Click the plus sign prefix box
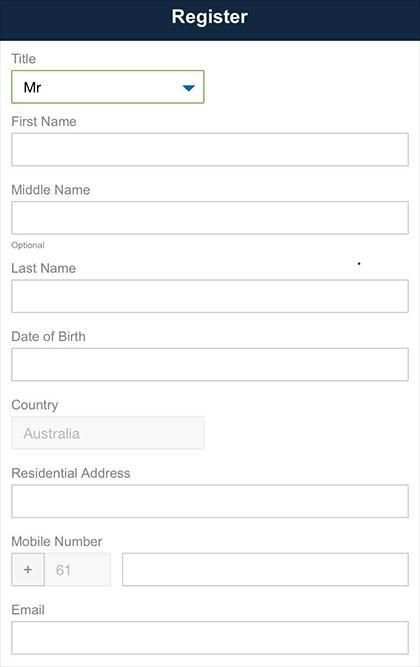 (x=28, y=570)
